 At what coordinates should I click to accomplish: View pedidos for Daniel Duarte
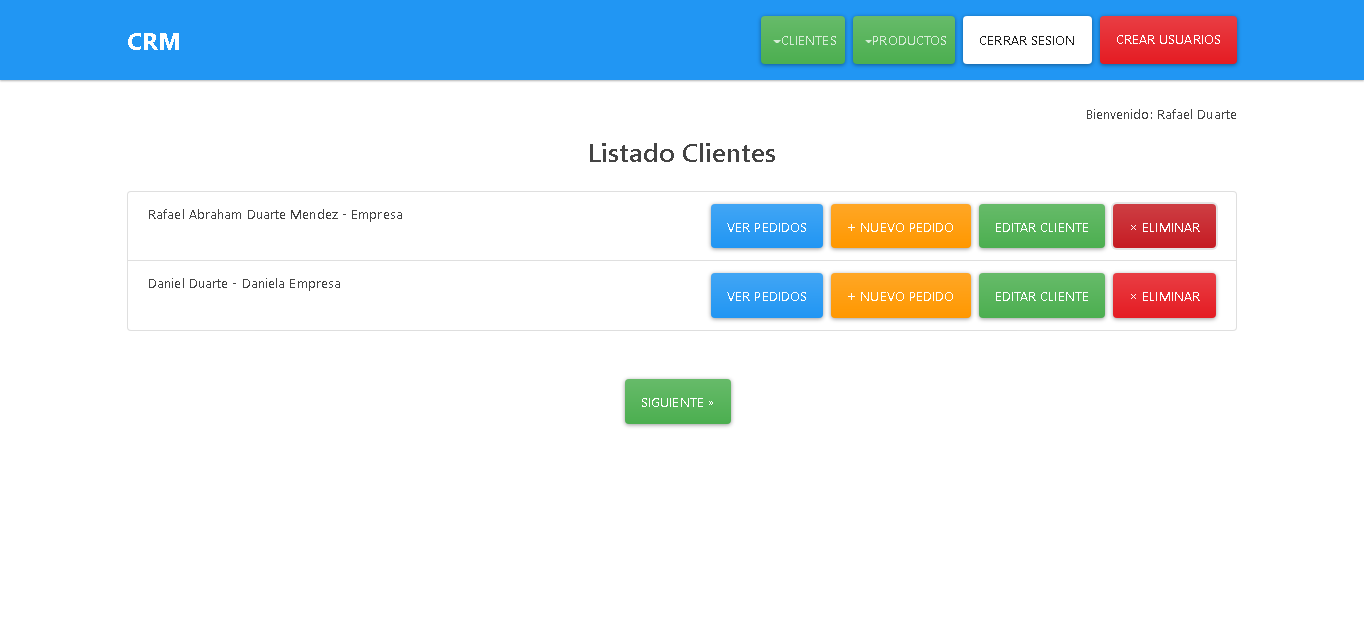(x=766, y=295)
